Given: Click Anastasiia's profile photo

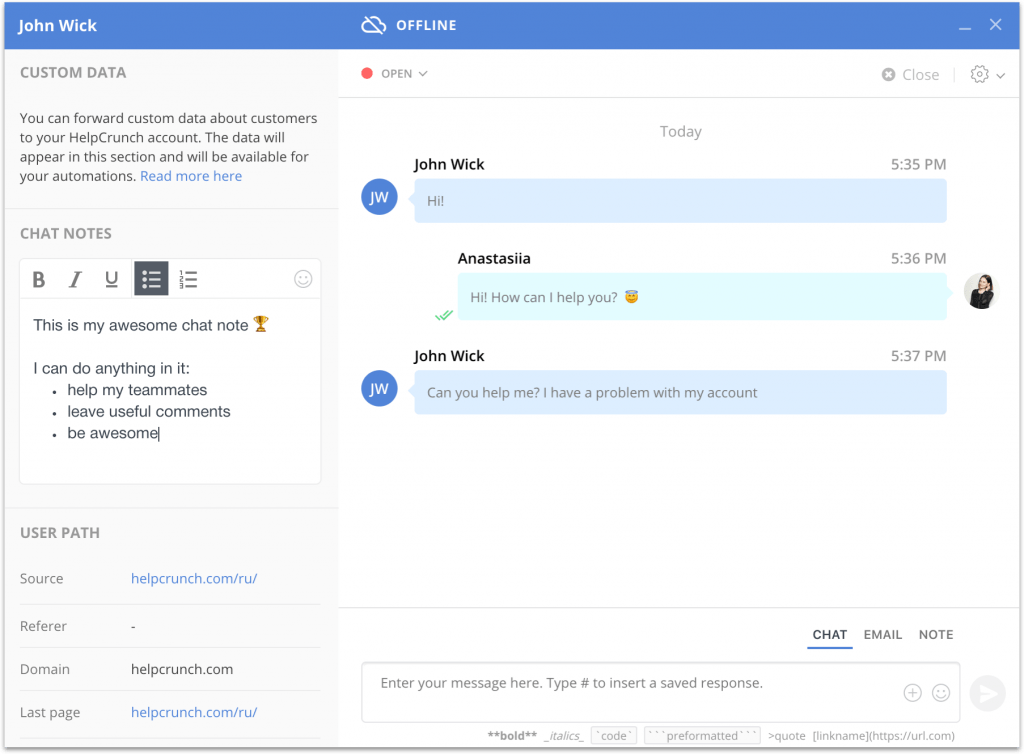Looking at the screenshot, I should click(x=982, y=291).
